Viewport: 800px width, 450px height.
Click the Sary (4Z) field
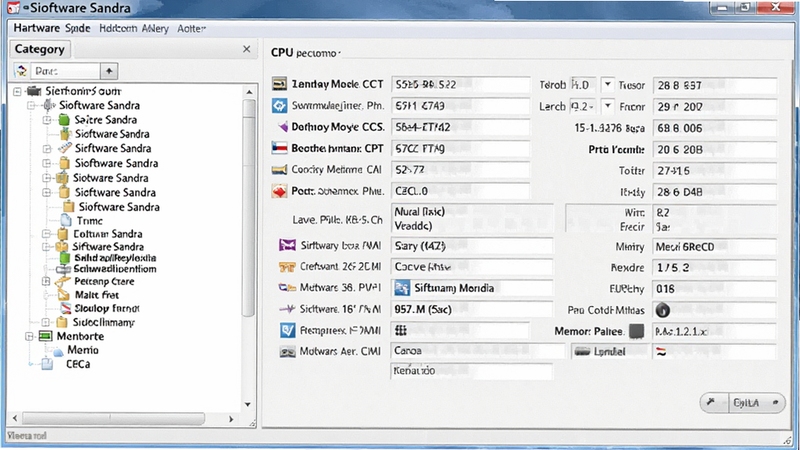point(472,246)
